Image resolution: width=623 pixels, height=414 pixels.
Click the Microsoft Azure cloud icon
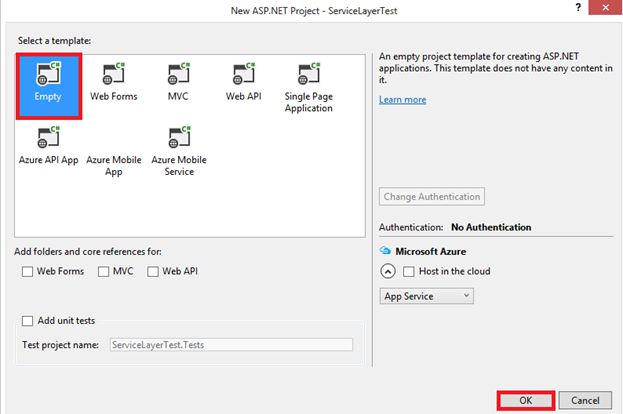pyautogui.click(x=385, y=251)
